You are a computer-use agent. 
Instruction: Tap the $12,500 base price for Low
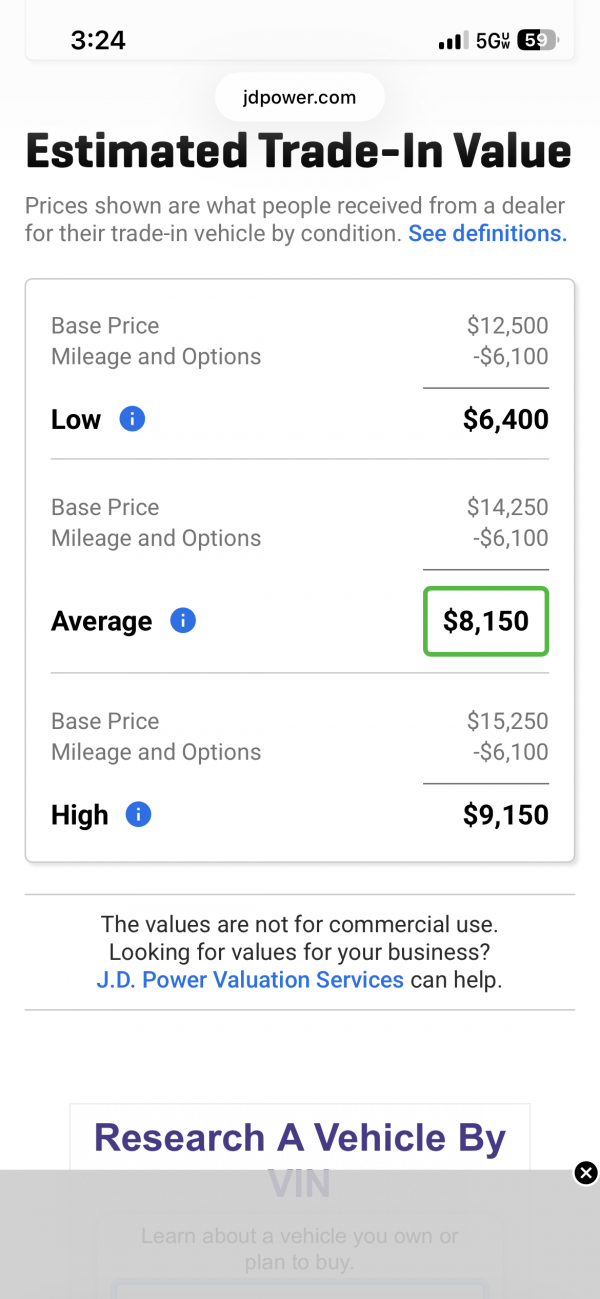[x=507, y=326]
